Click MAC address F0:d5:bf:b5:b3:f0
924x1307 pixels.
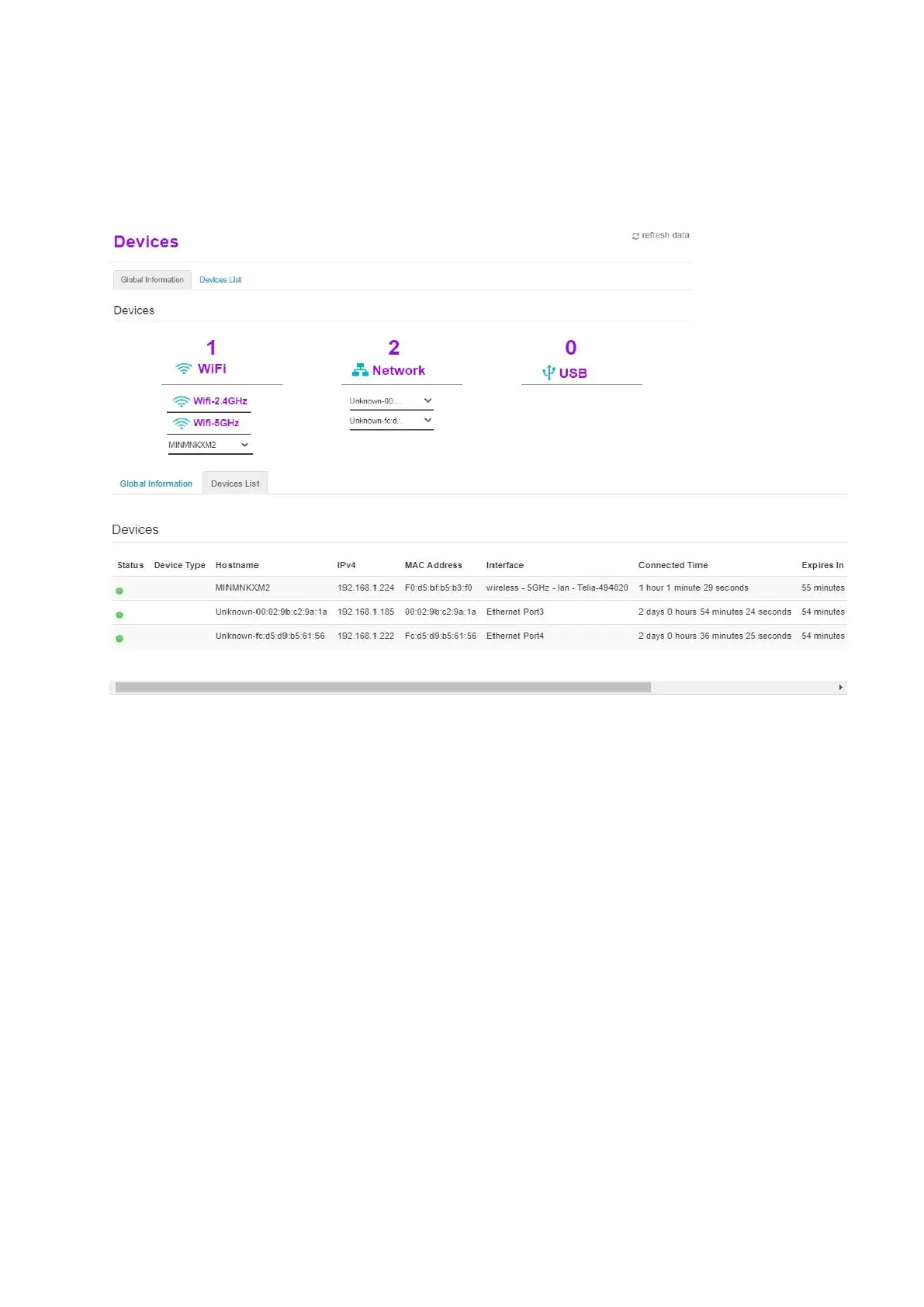[x=438, y=588]
